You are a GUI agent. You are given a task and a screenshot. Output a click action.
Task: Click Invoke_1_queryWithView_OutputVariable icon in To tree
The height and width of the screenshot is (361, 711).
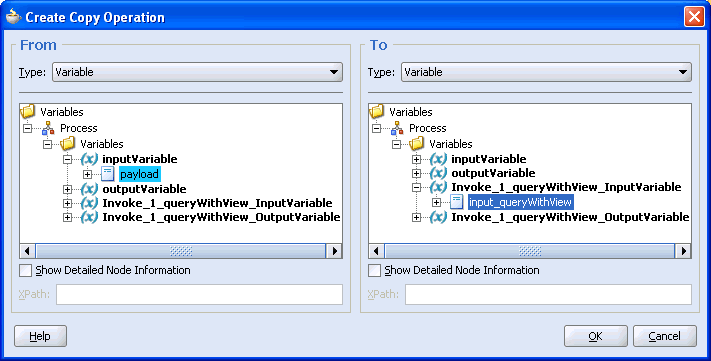click(438, 217)
